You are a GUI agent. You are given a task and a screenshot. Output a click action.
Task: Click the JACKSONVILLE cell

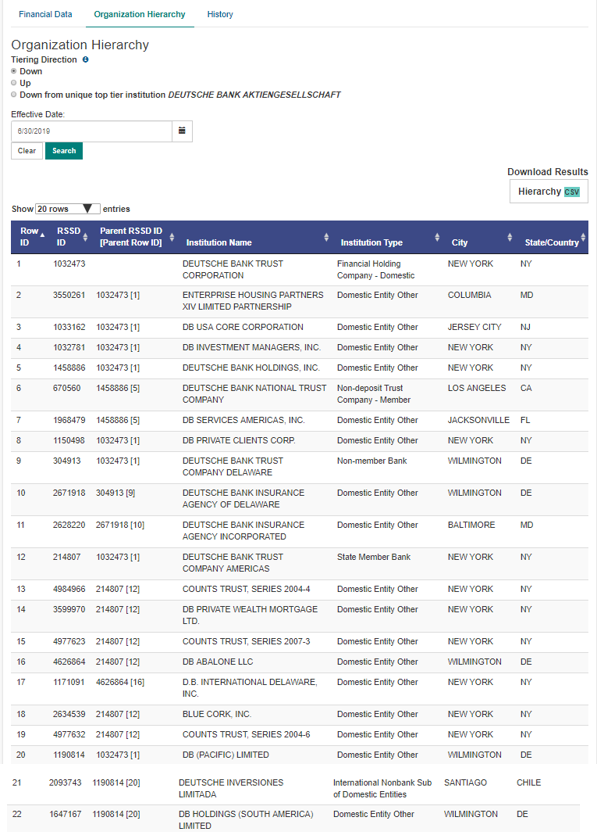click(479, 420)
